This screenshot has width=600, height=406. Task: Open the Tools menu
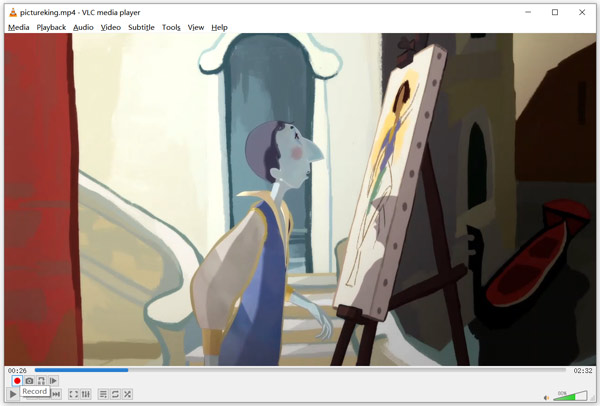click(171, 27)
